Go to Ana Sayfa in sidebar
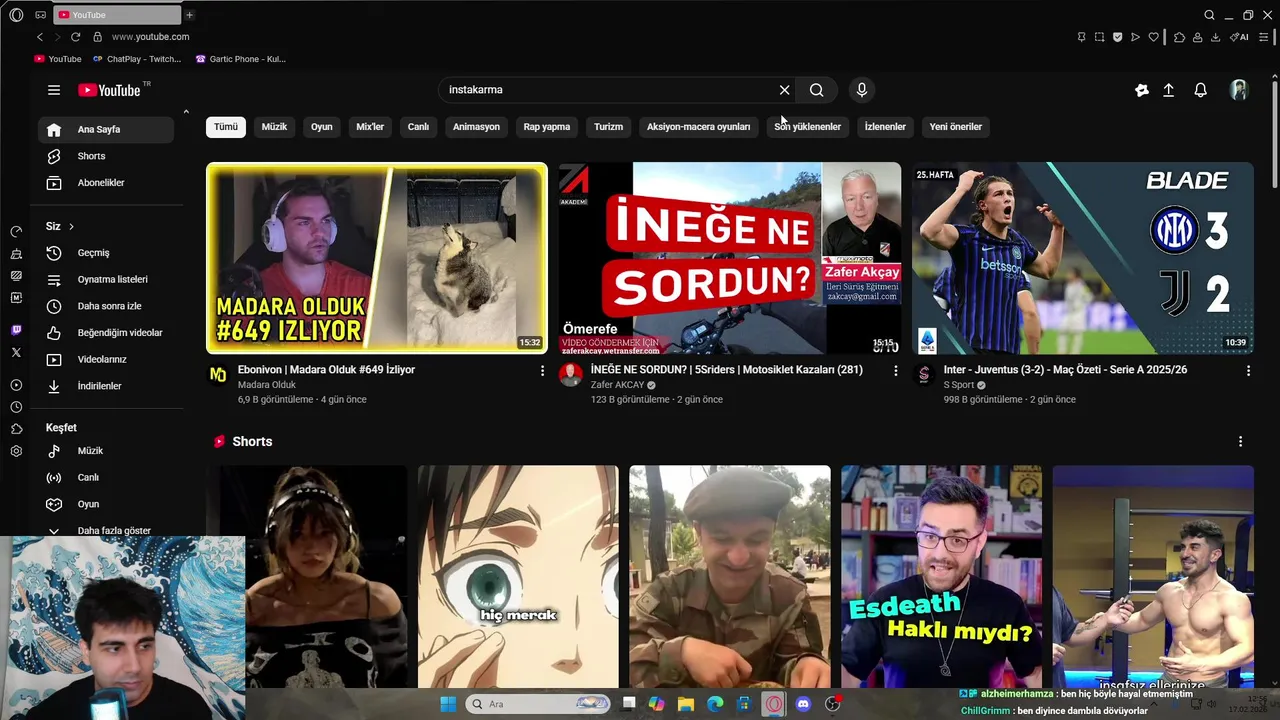This screenshot has width=1280, height=720. click(106, 129)
